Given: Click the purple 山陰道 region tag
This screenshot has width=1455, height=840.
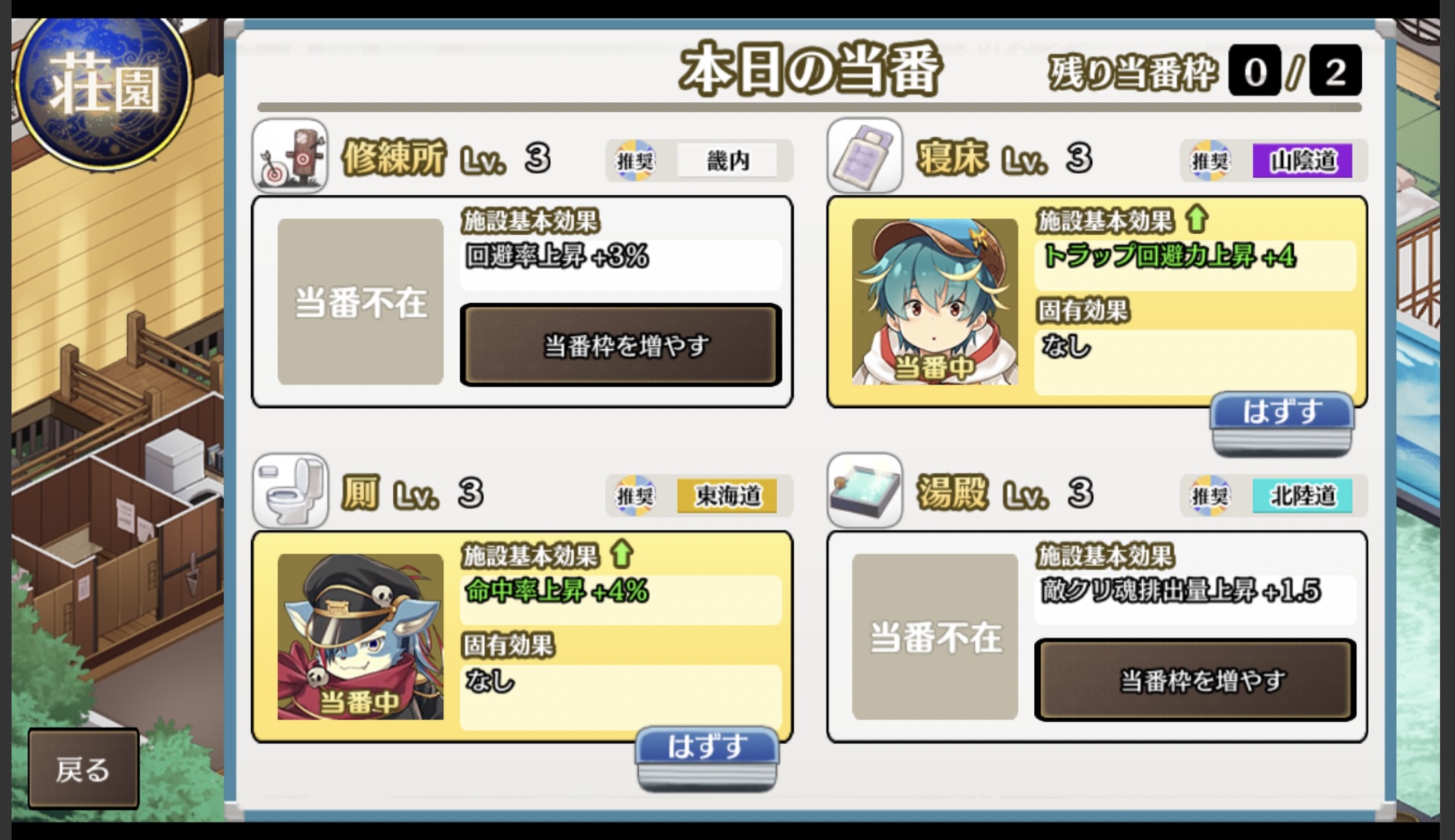Looking at the screenshot, I should (1302, 161).
